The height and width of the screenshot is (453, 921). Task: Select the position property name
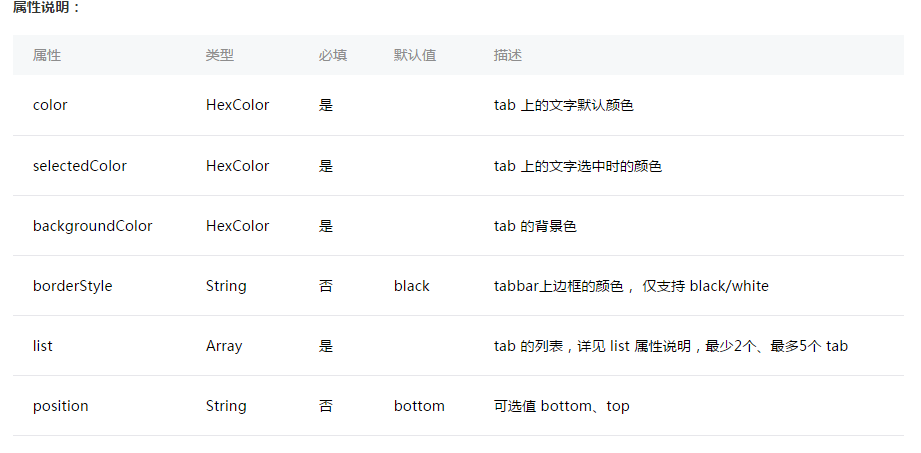pos(60,406)
